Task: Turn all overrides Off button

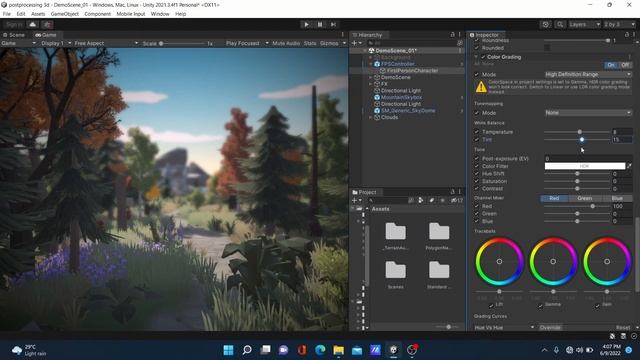Action: click(x=624, y=65)
